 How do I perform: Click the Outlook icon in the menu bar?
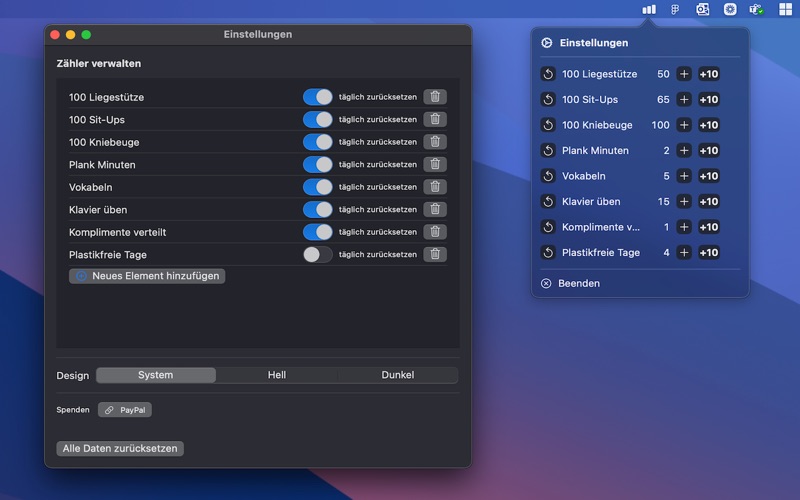pos(703,9)
